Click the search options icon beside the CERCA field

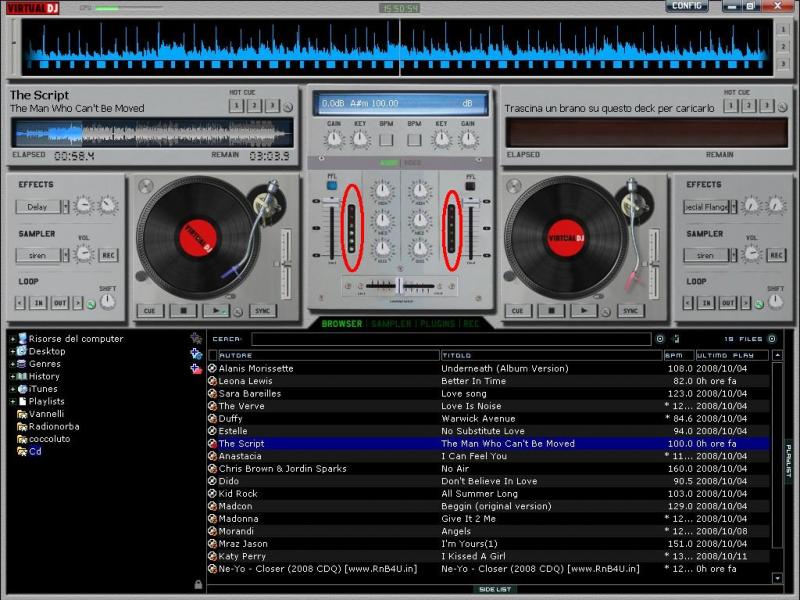point(660,339)
